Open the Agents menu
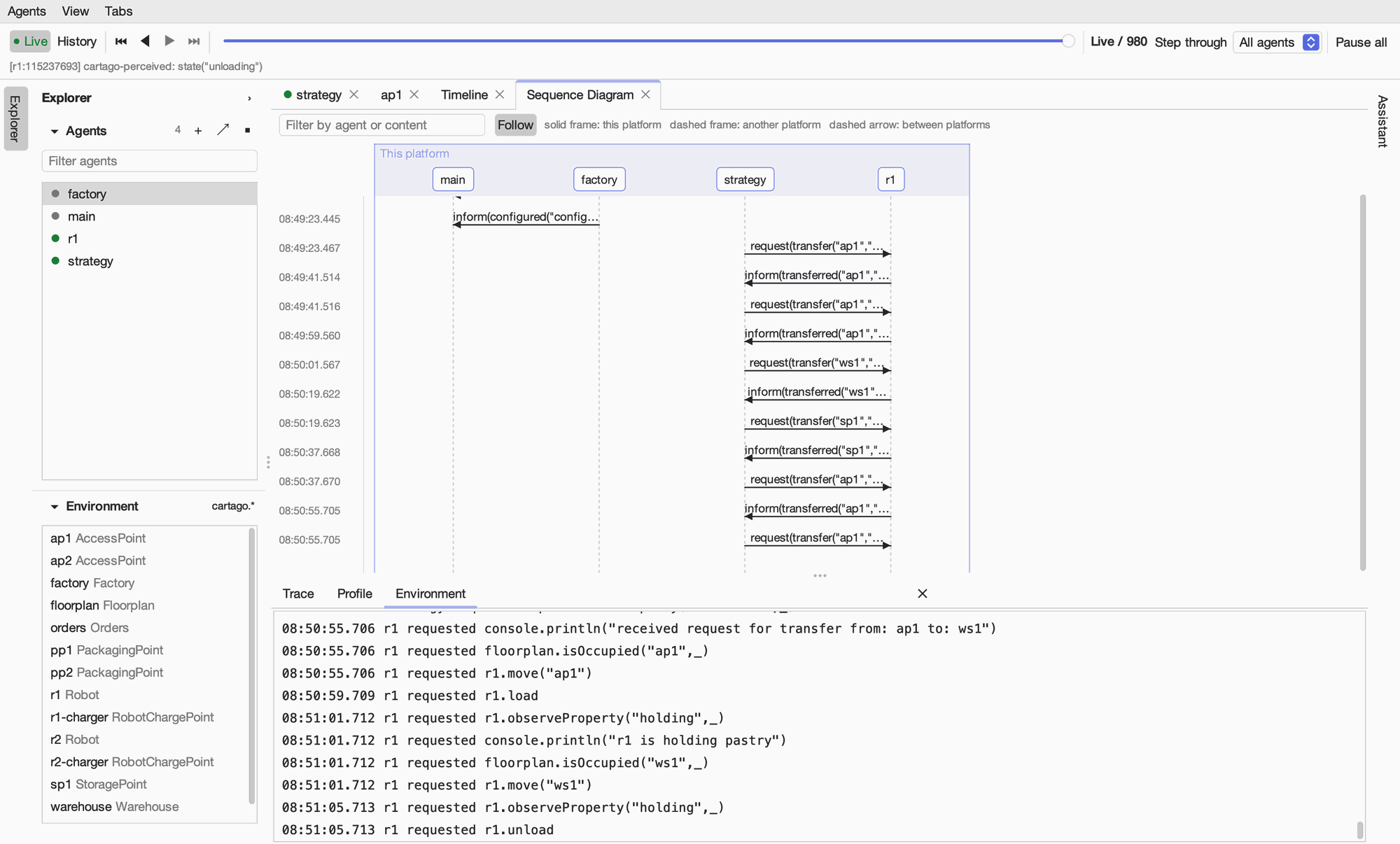The image size is (1400, 844). [27, 11]
